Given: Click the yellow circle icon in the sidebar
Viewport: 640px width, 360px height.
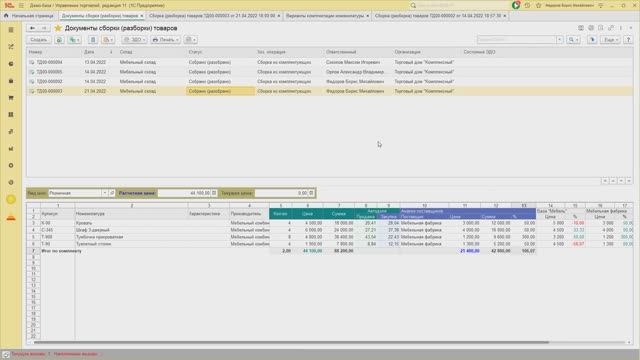Looking at the screenshot, I should (11, 199).
